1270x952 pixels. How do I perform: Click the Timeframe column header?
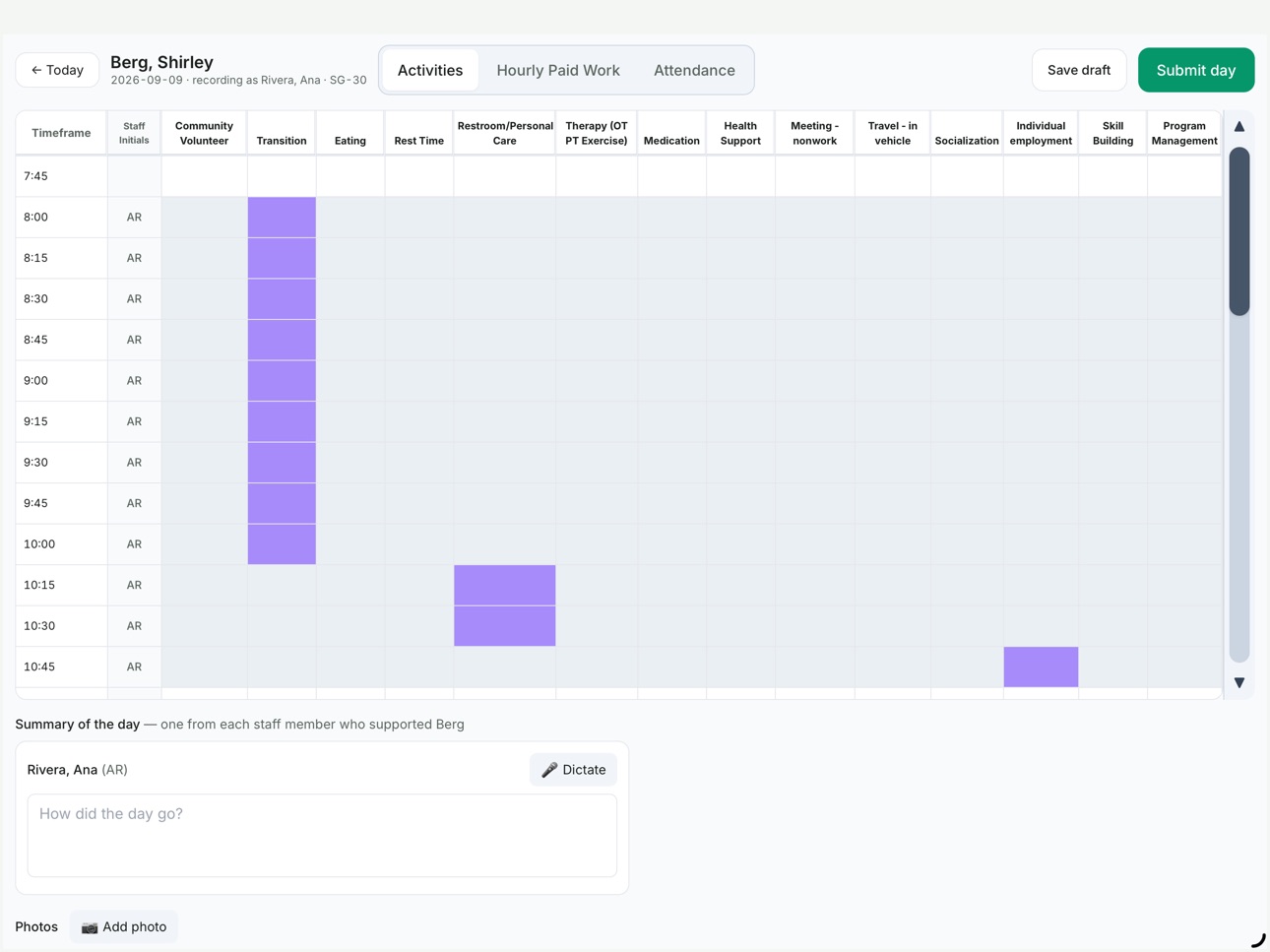tap(61, 133)
